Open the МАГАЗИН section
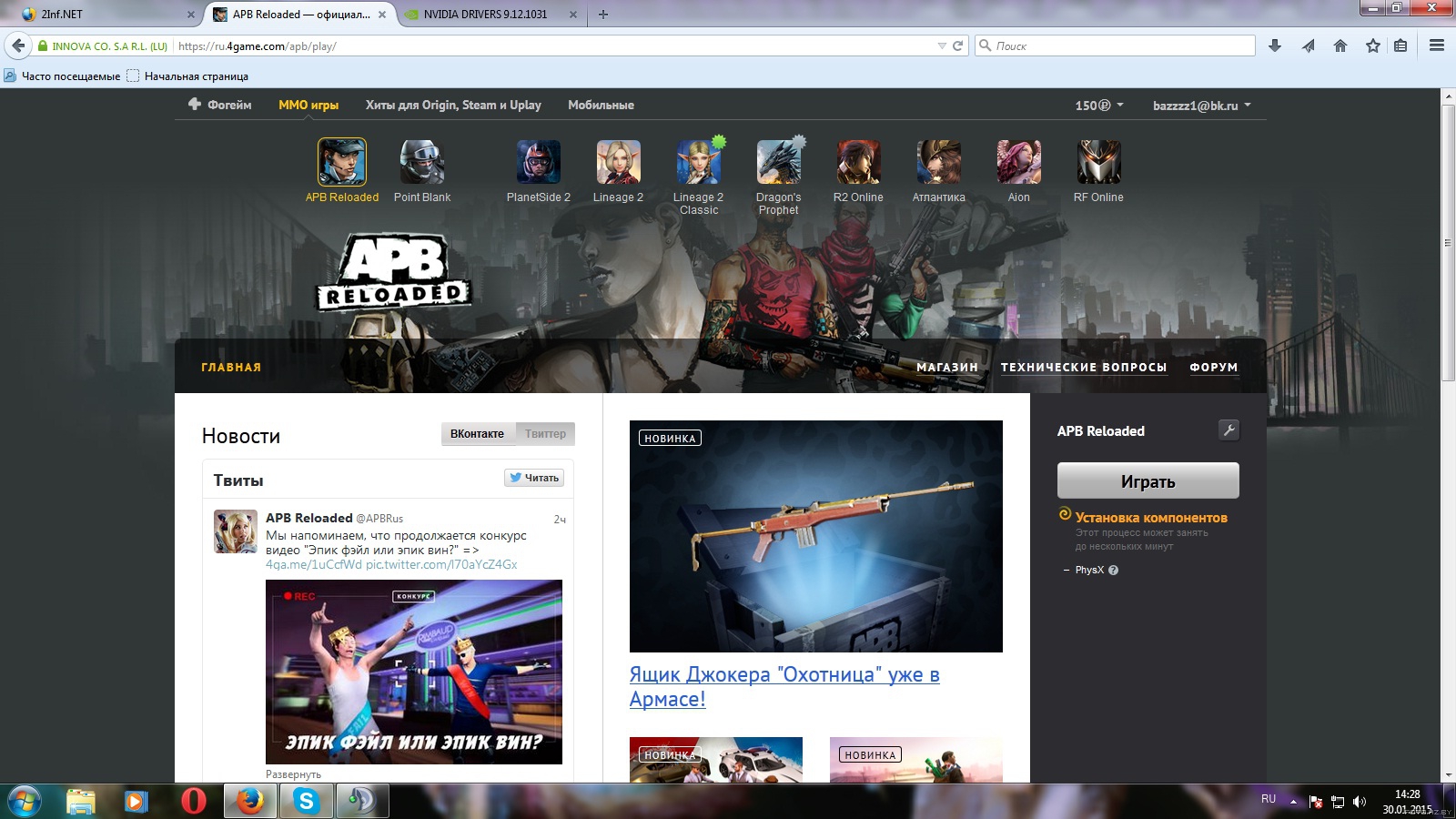 (x=947, y=368)
